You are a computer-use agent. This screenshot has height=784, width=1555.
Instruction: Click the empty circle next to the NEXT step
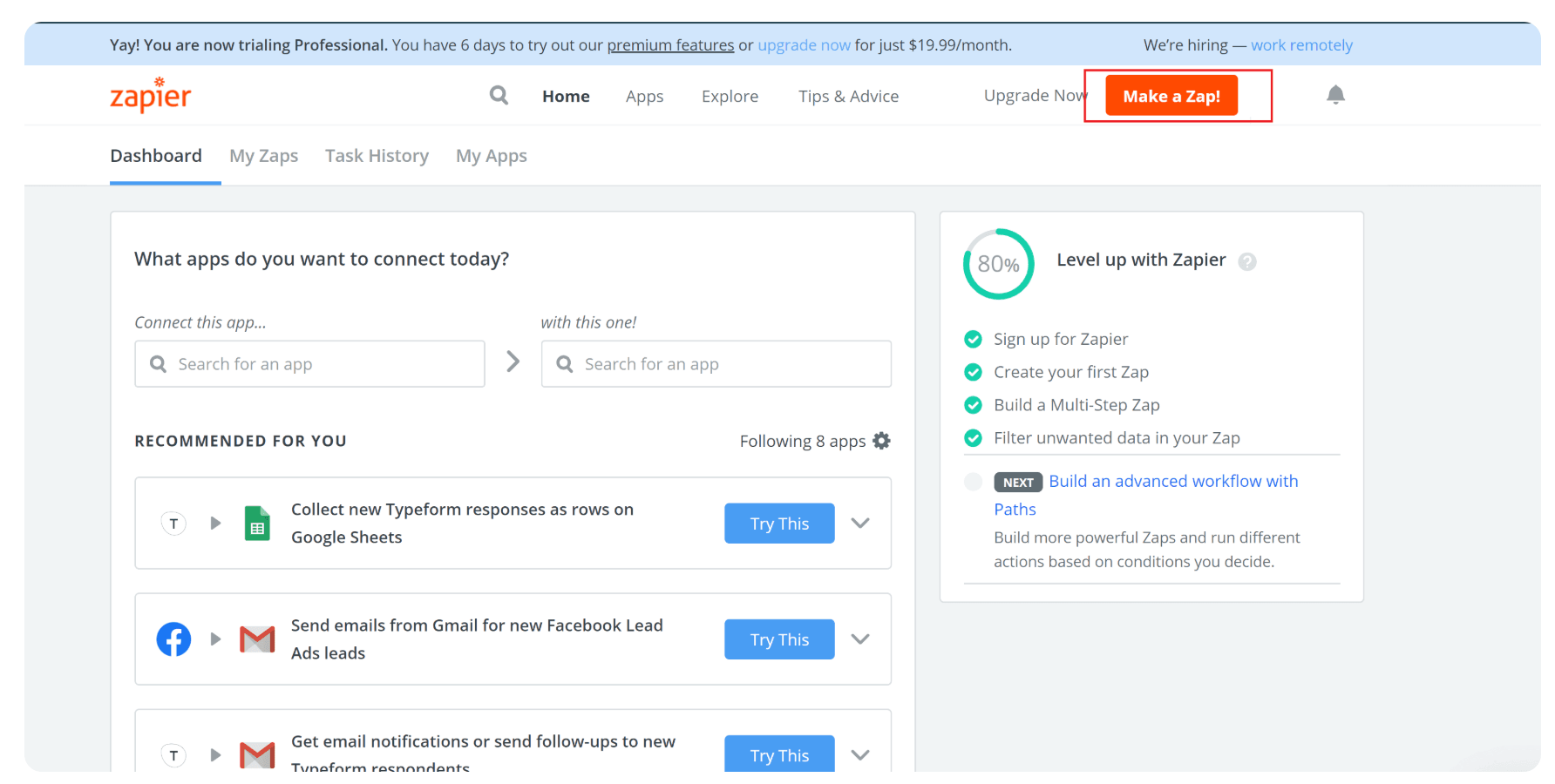[974, 482]
